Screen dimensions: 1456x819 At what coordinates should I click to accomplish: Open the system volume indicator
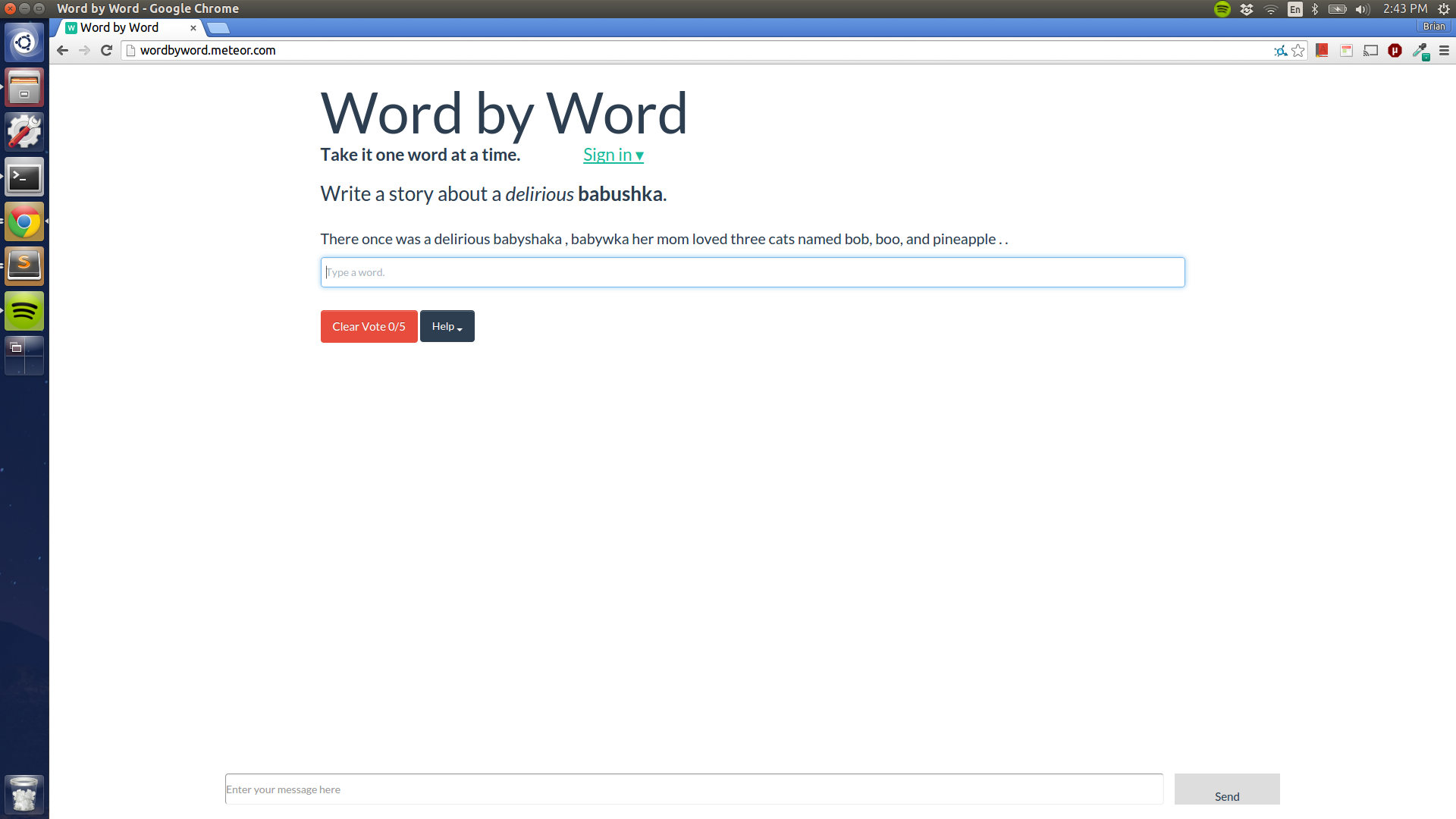[x=1362, y=9]
